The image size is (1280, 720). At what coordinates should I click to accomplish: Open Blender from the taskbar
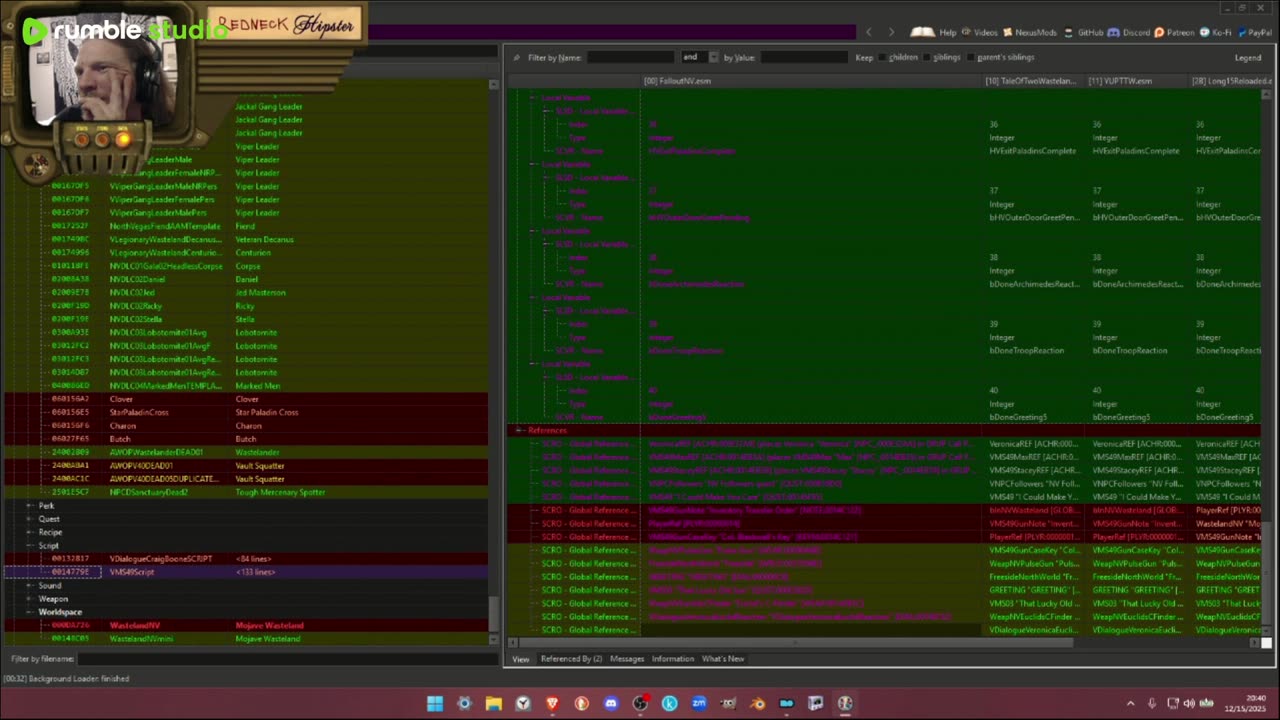pyautogui.click(x=757, y=703)
